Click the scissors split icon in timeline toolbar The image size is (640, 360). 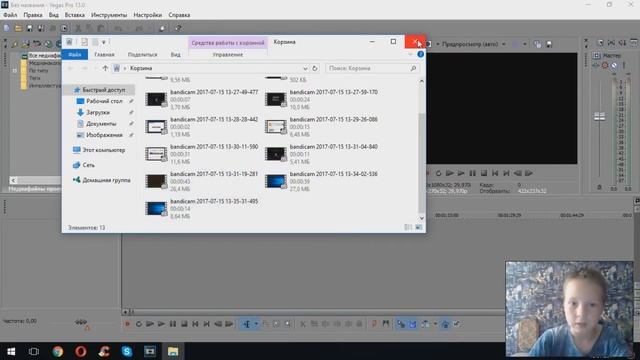coord(302,324)
